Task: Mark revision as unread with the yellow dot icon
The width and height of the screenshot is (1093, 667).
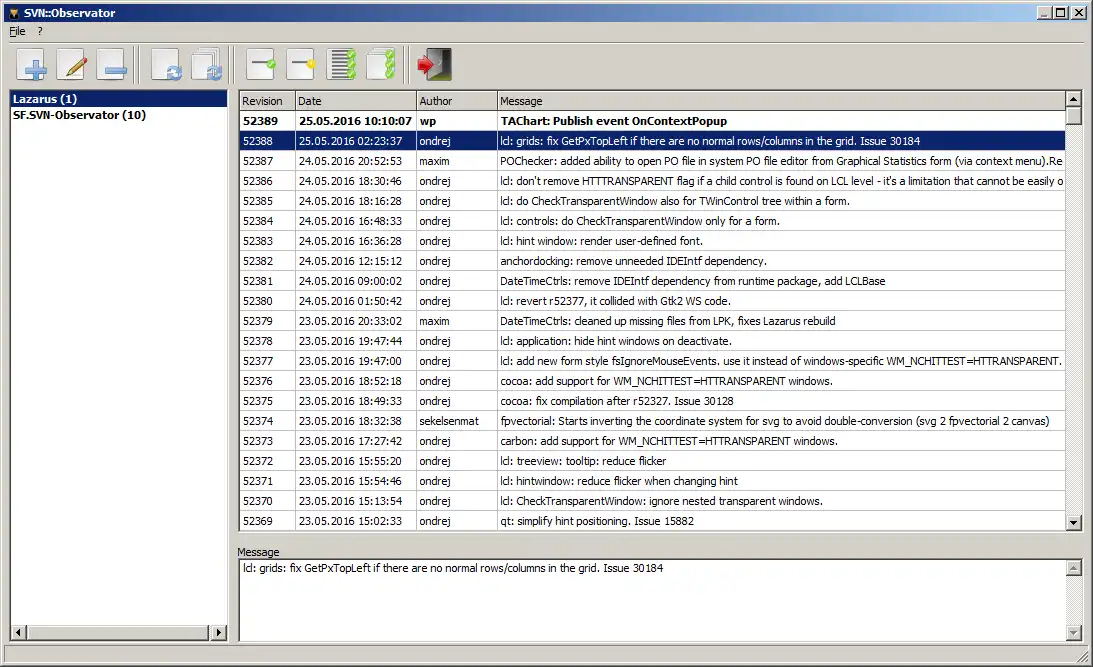Action: coord(302,65)
